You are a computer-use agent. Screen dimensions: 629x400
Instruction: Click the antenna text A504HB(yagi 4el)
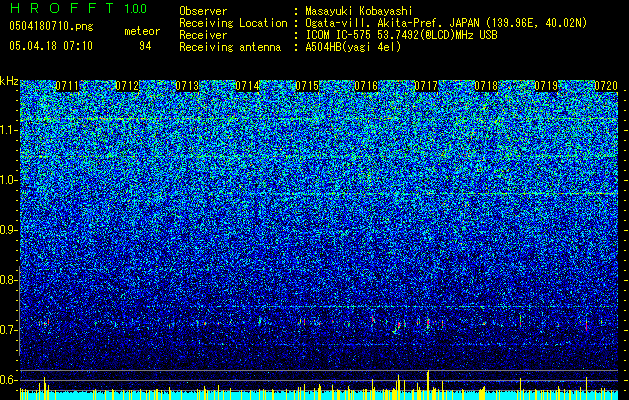click(353, 47)
